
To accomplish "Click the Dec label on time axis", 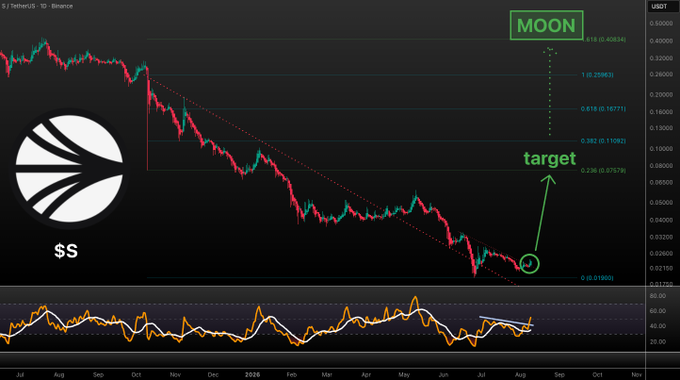I will pos(213,375).
